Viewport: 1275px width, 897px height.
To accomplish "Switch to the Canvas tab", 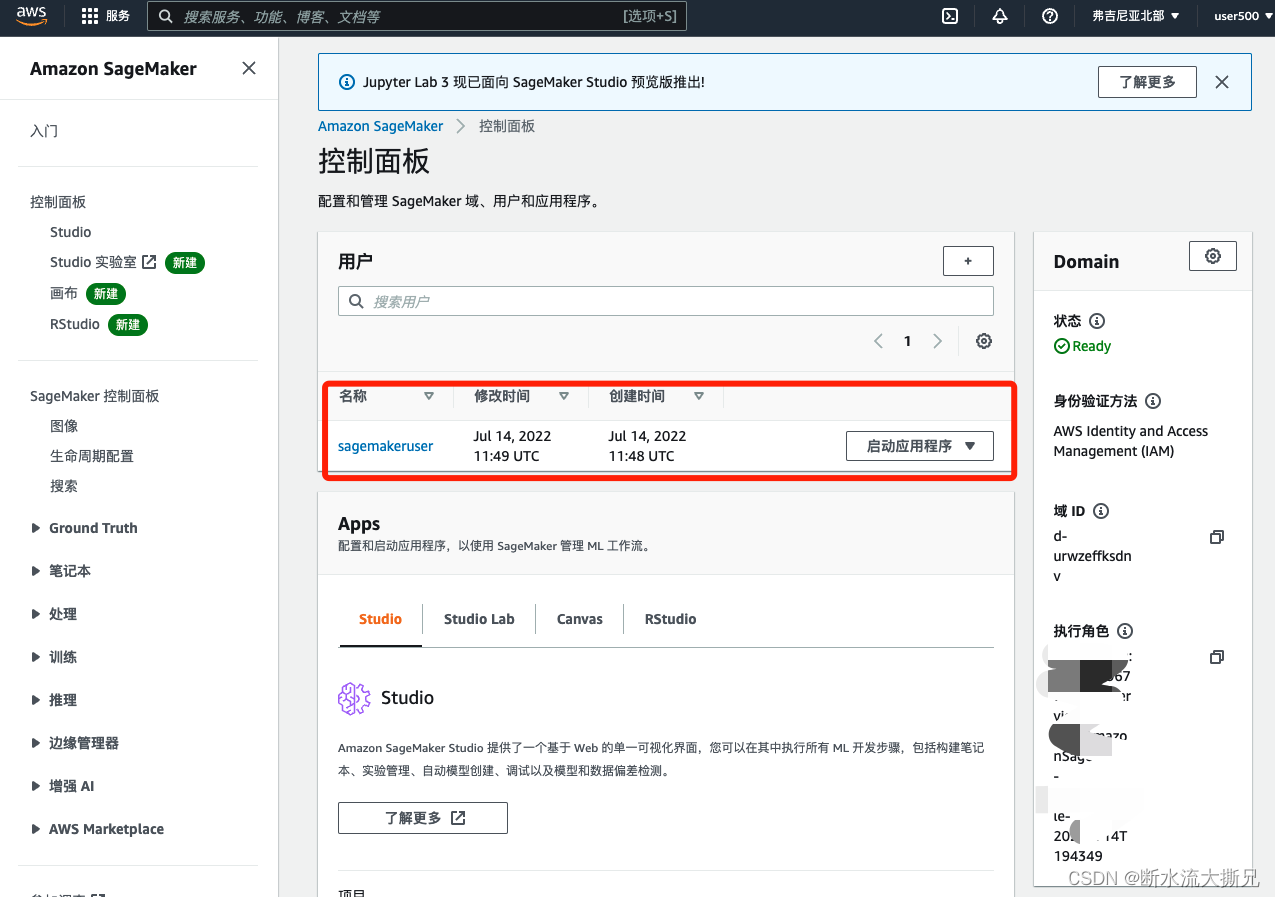I will (580, 619).
